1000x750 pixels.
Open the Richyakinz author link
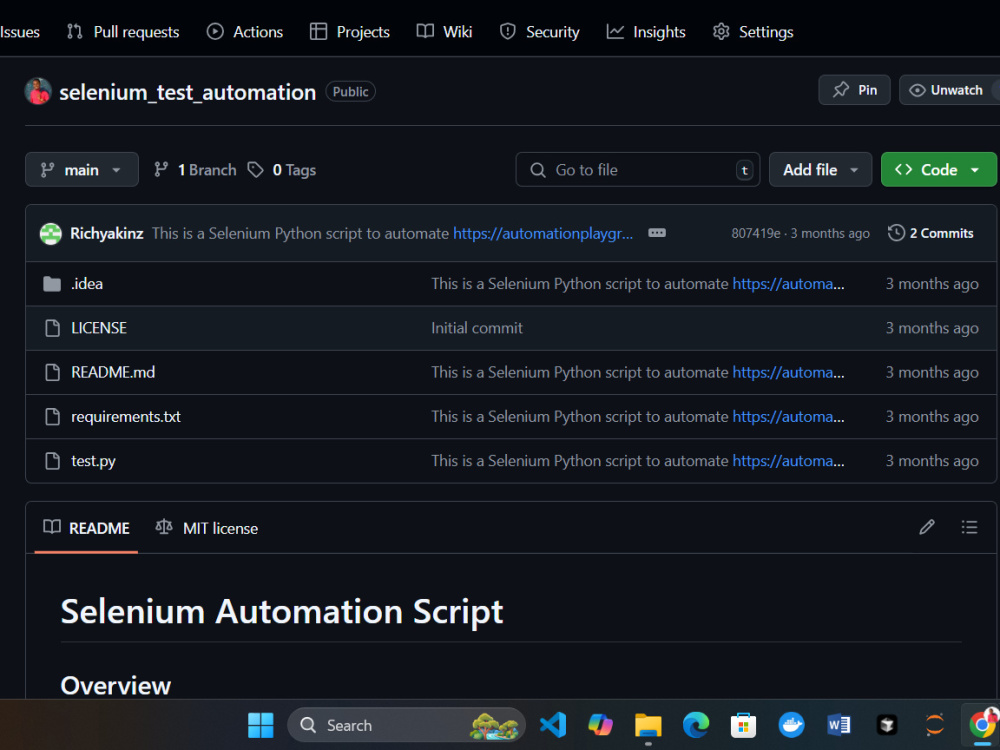(x=107, y=233)
